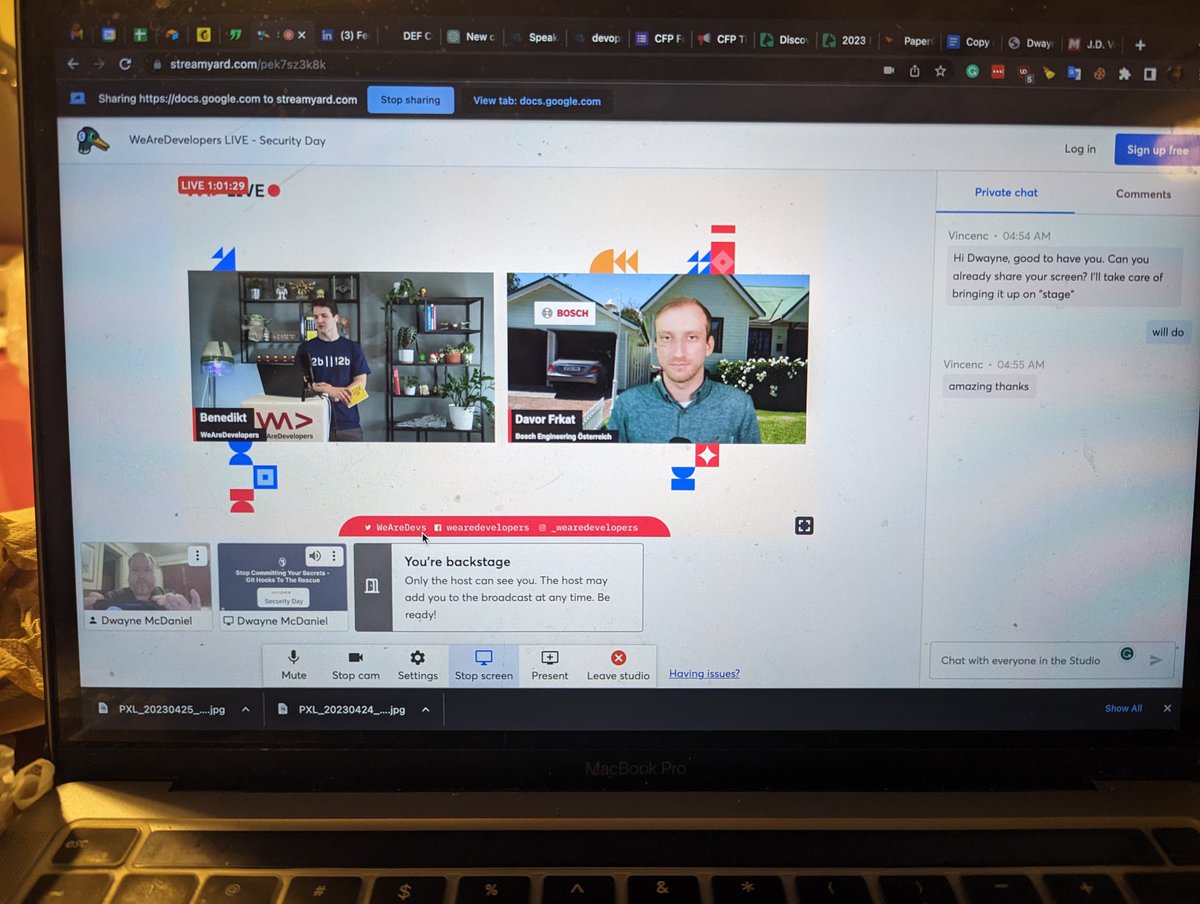
Task: Open the PXL_20230425 jpg download
Action: coord(162,709)
